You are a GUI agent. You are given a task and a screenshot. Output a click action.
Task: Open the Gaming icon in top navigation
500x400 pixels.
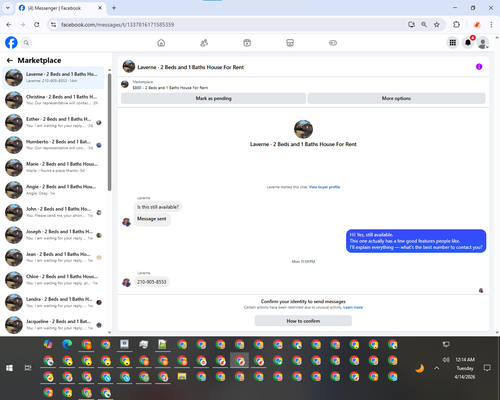point(333,43)
